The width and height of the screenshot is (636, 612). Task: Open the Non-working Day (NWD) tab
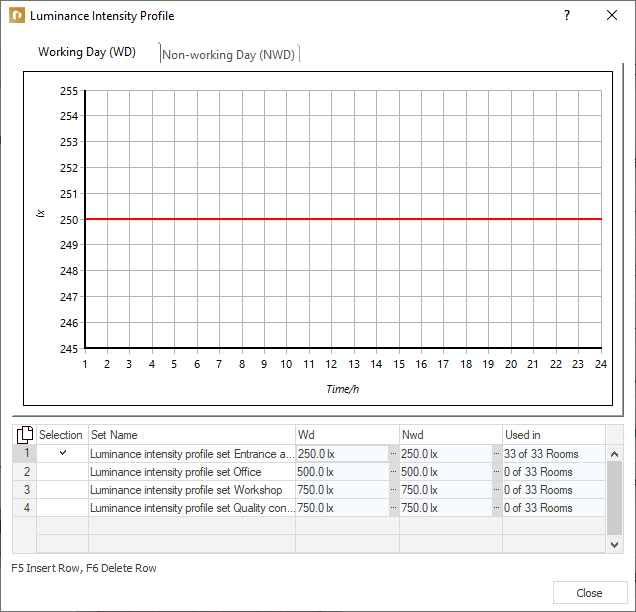coord(229,54)
